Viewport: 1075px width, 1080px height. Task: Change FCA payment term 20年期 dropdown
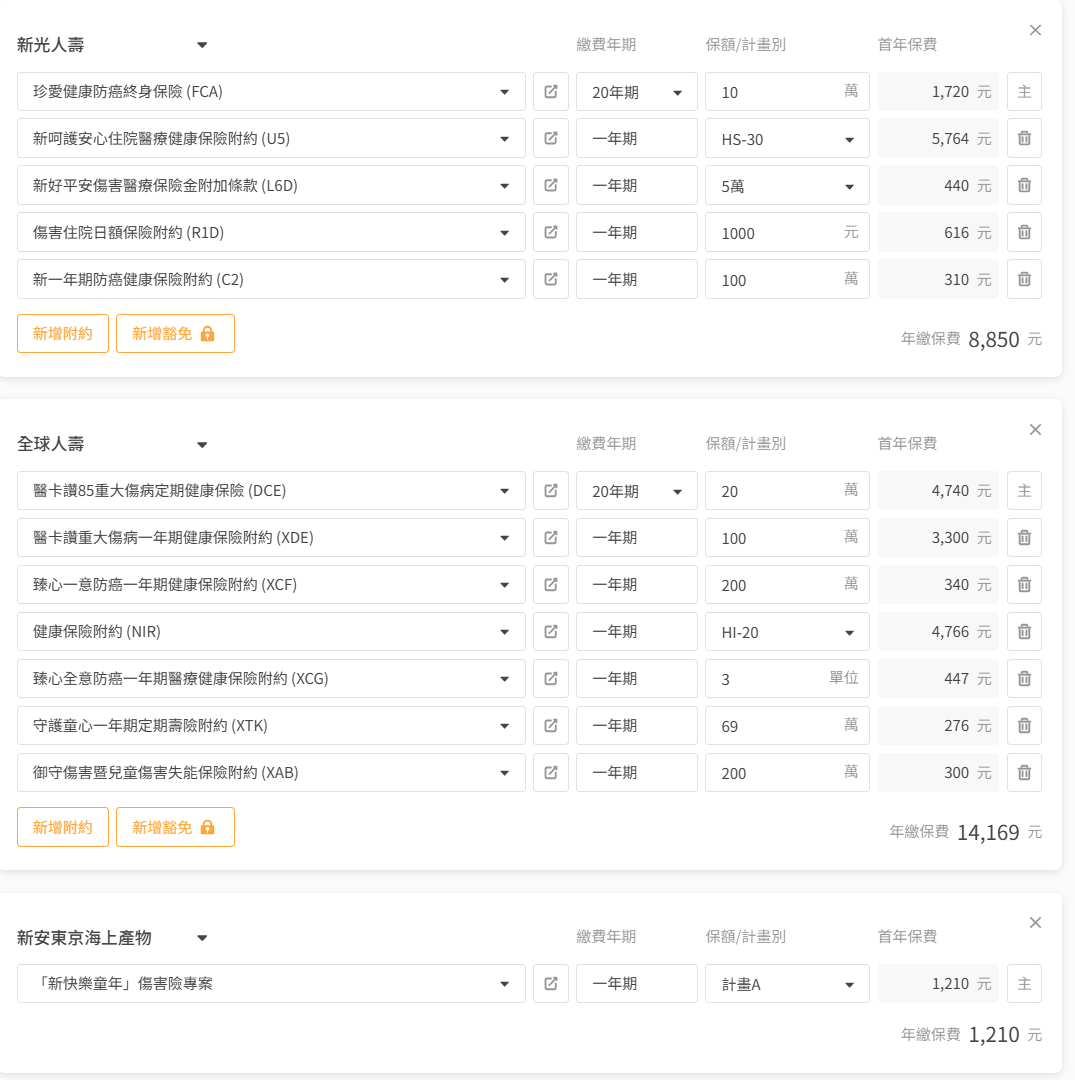636,92
